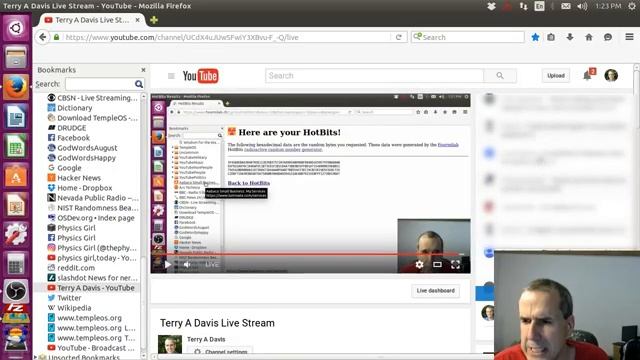Open Ubuntu Software Center from launcher
The width and height of the screenshot is (640, 360).
click(x=16, y=176)
